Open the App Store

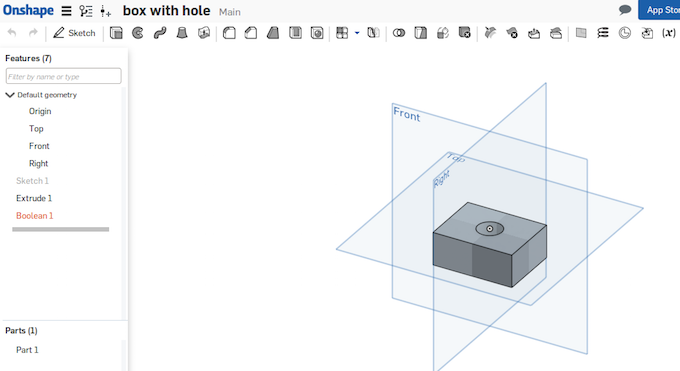coord(659,10)
